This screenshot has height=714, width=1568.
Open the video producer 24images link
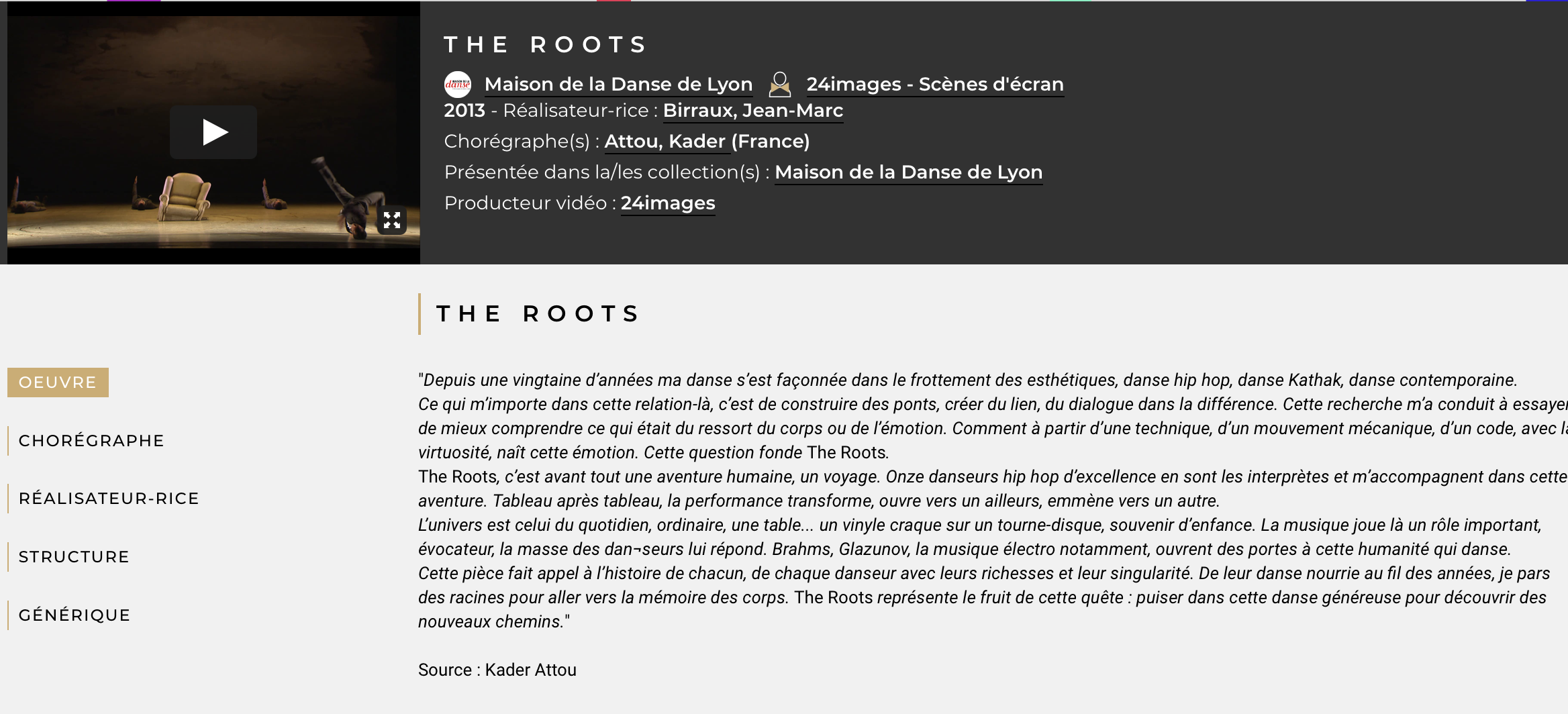(668, 203)
